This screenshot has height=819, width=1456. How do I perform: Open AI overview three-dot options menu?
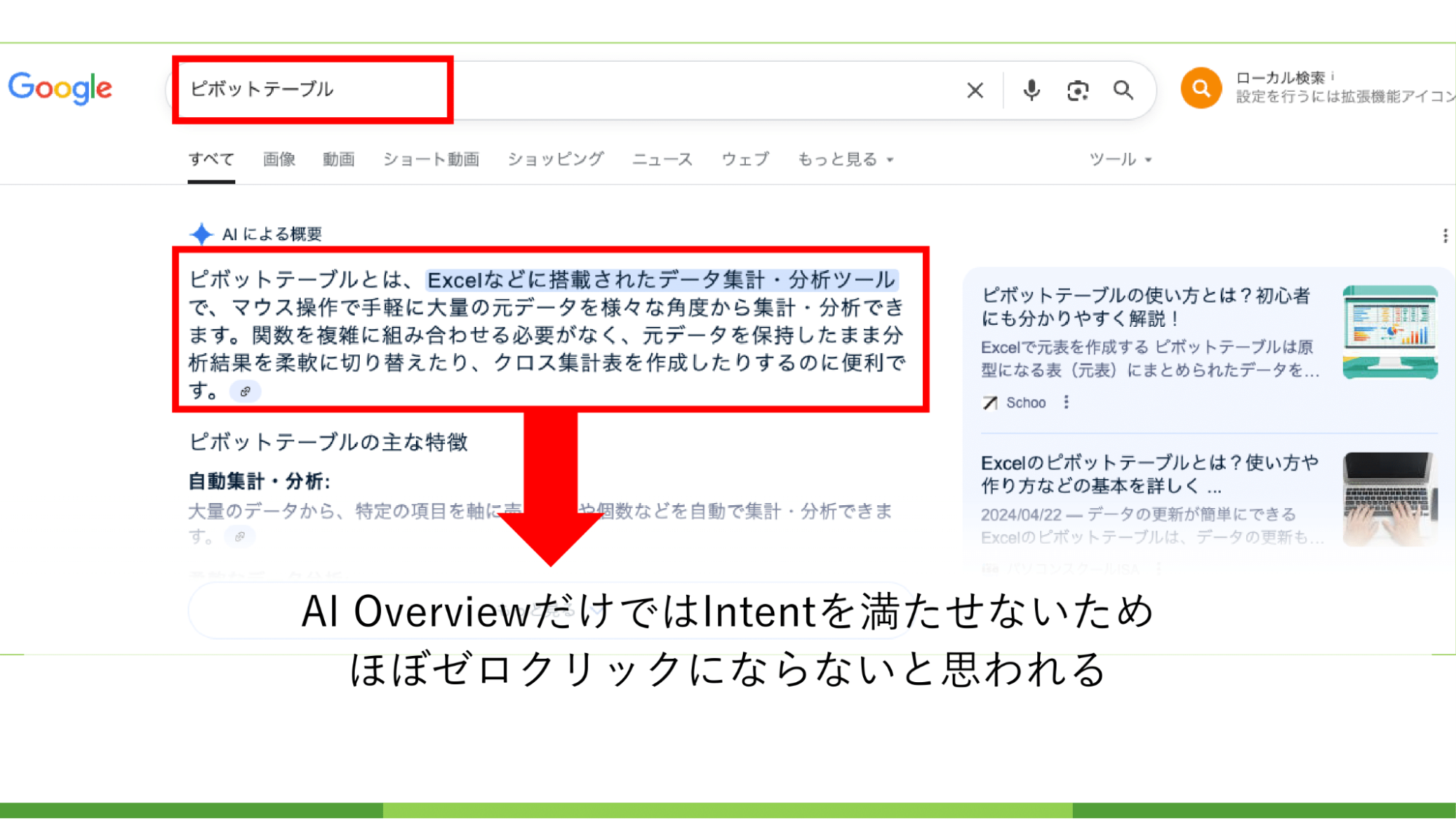coord(1444,235)
